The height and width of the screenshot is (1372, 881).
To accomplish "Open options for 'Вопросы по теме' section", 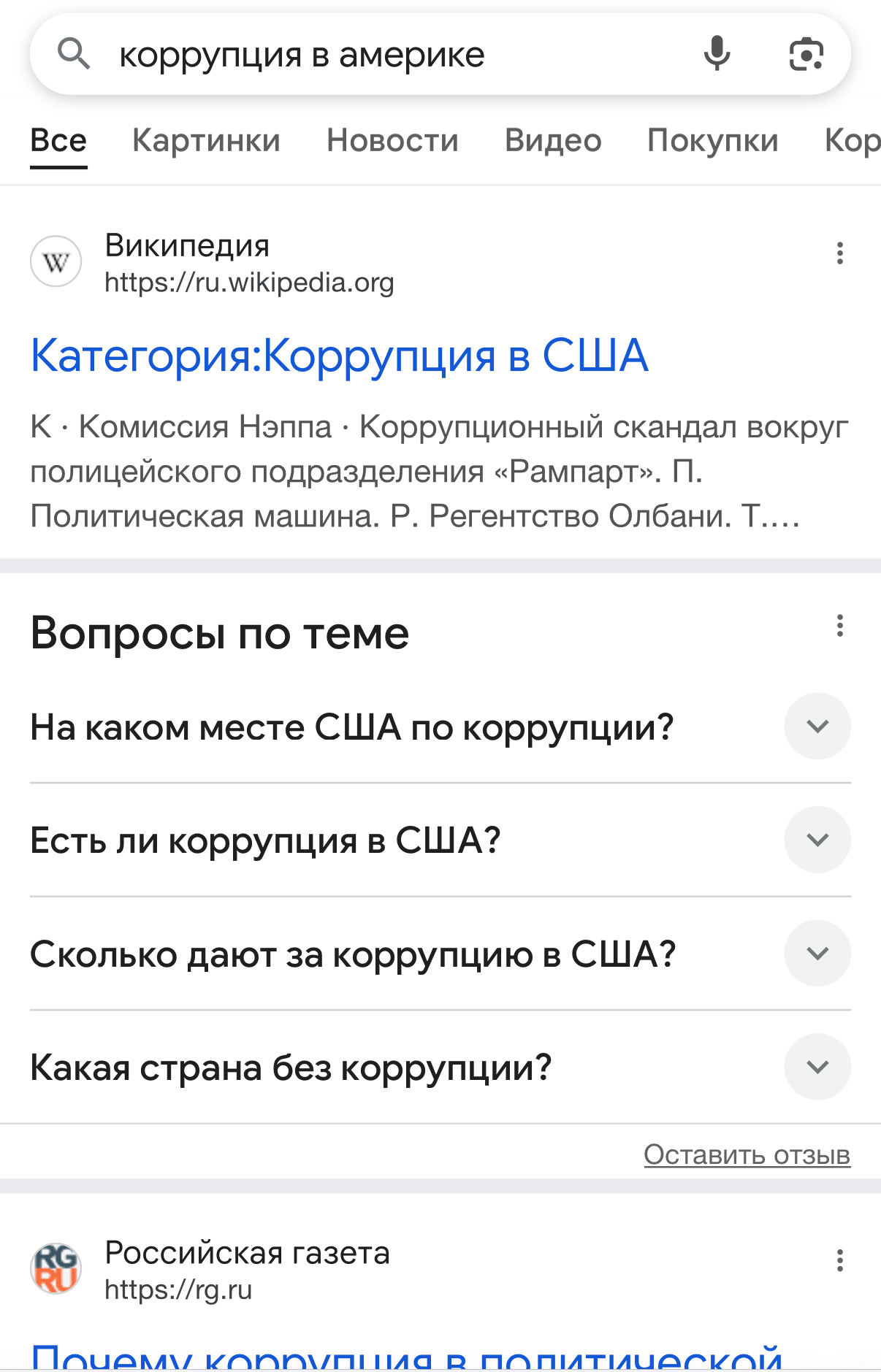I will (x=839, y=626).
